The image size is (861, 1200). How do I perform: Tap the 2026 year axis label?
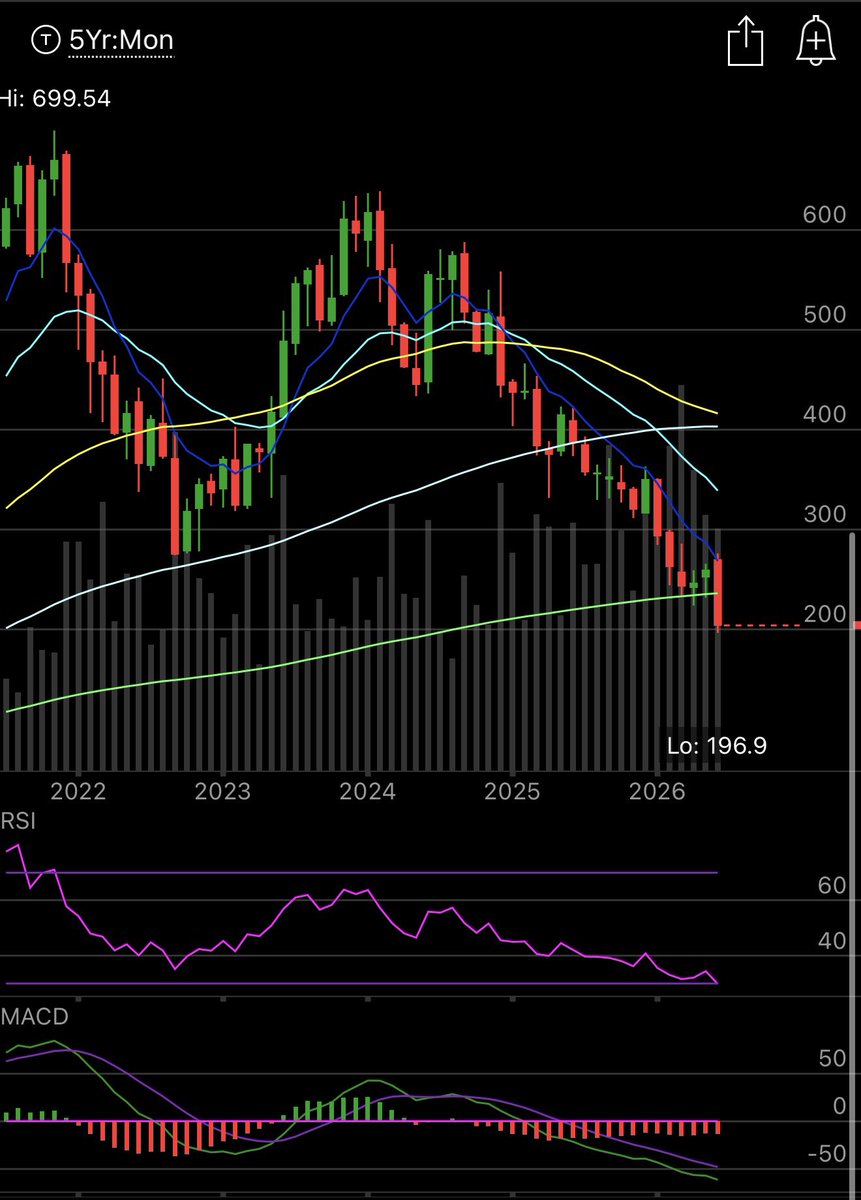tap(658, 792)
